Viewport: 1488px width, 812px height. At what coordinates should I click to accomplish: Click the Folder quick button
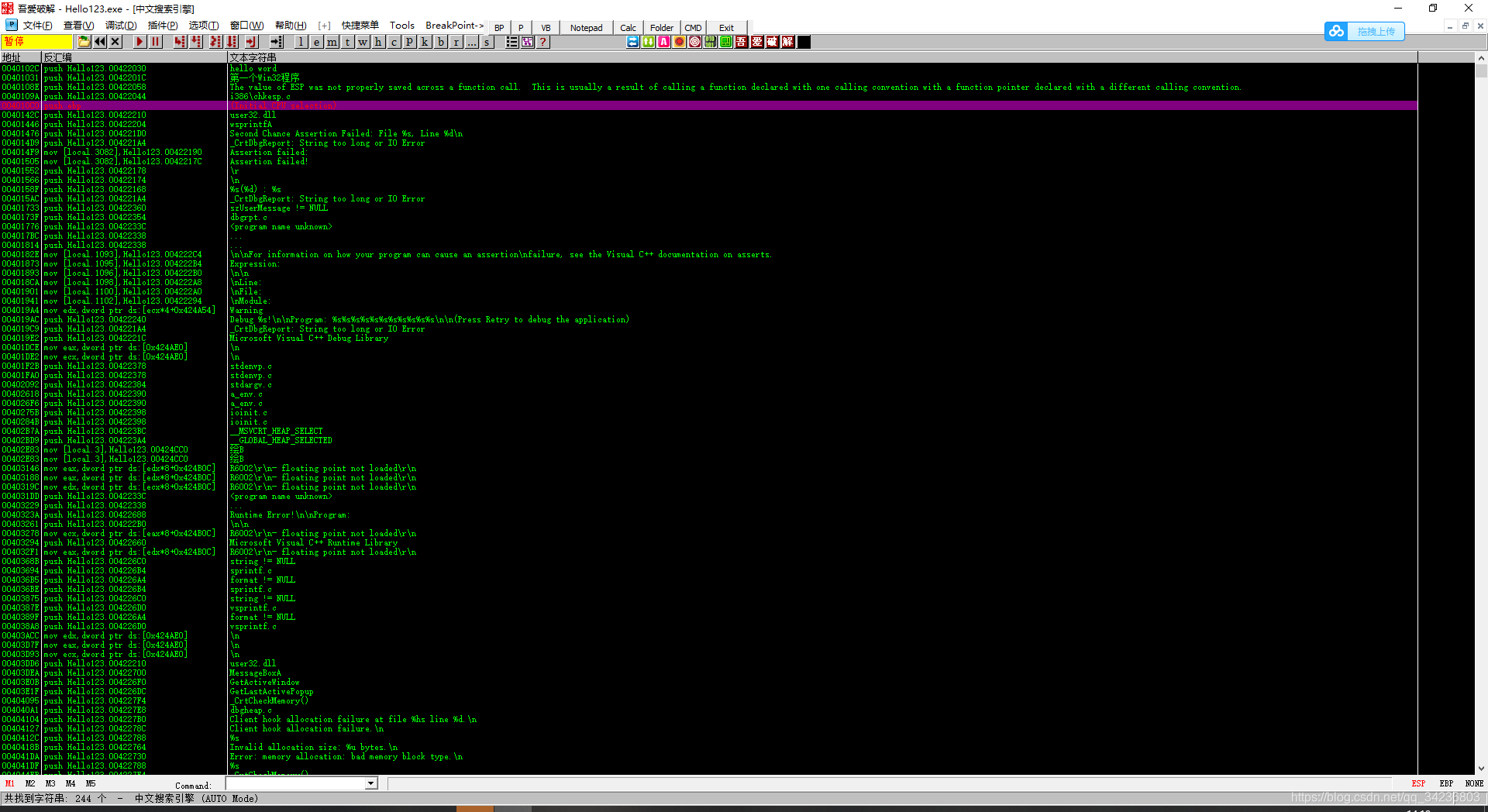[662, 28]
